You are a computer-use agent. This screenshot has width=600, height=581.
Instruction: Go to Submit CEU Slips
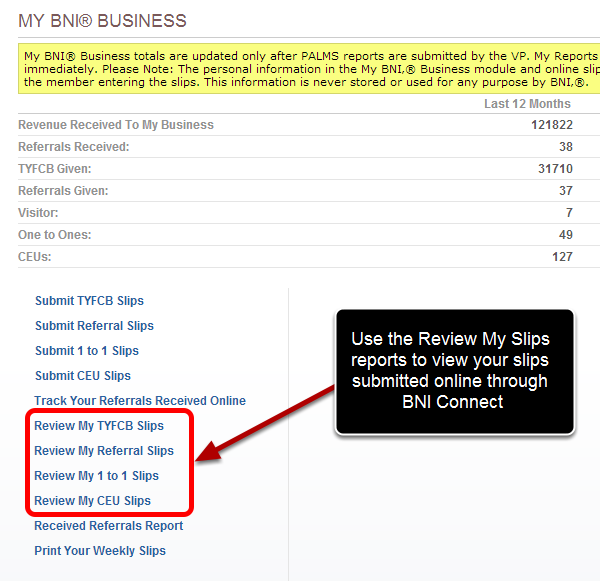82,376
